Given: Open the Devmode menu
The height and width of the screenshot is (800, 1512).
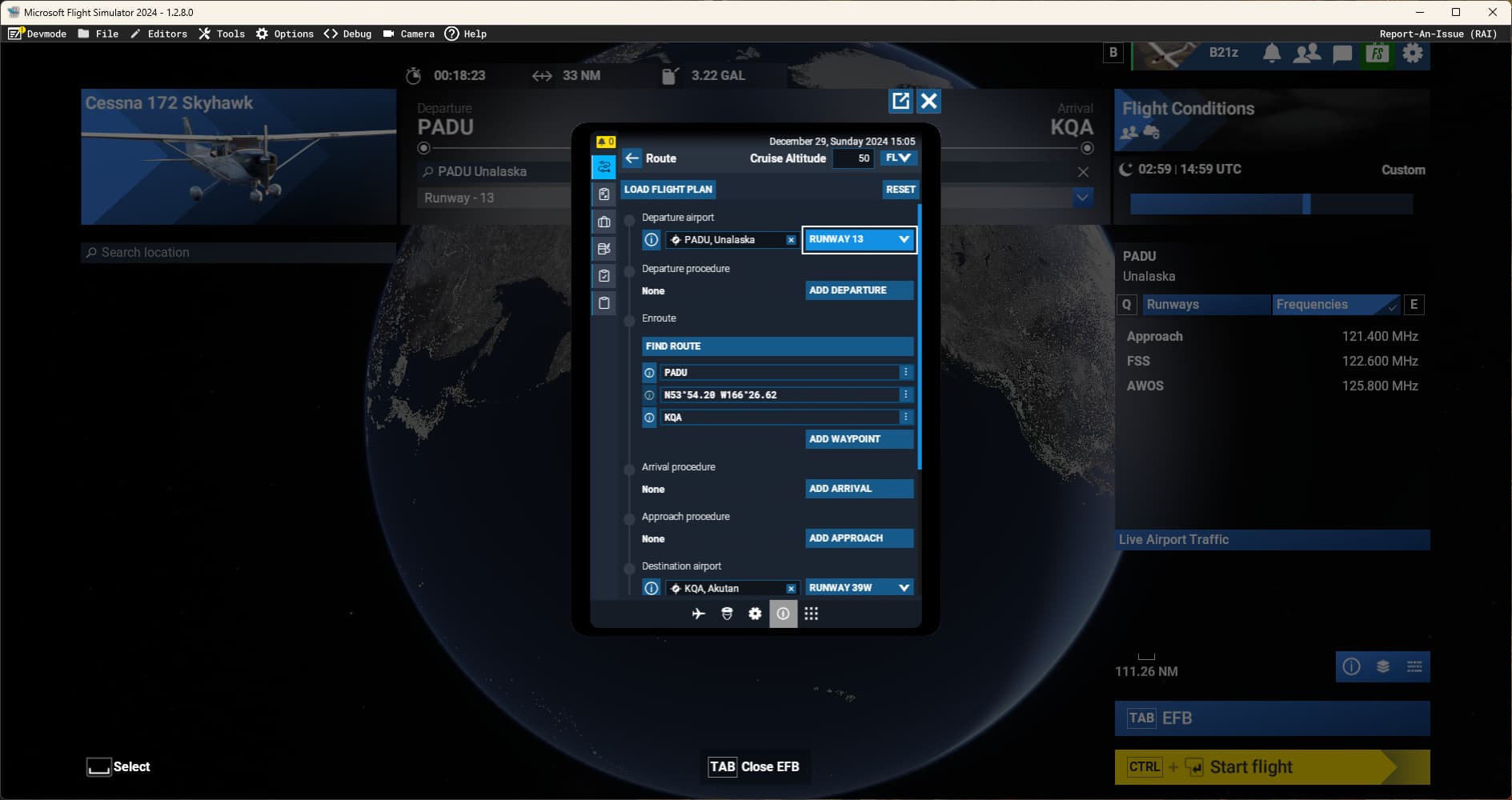Looking at the screenshot, I should click(37, 34).
